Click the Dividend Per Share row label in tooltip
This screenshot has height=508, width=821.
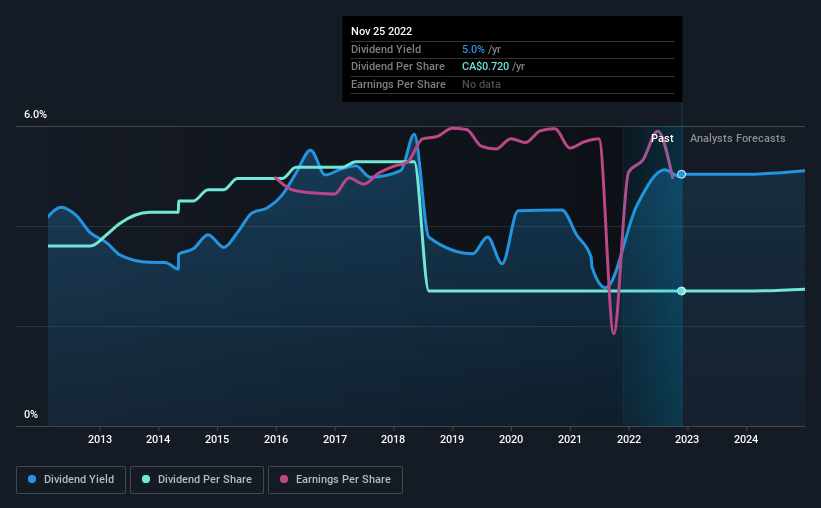398,67
